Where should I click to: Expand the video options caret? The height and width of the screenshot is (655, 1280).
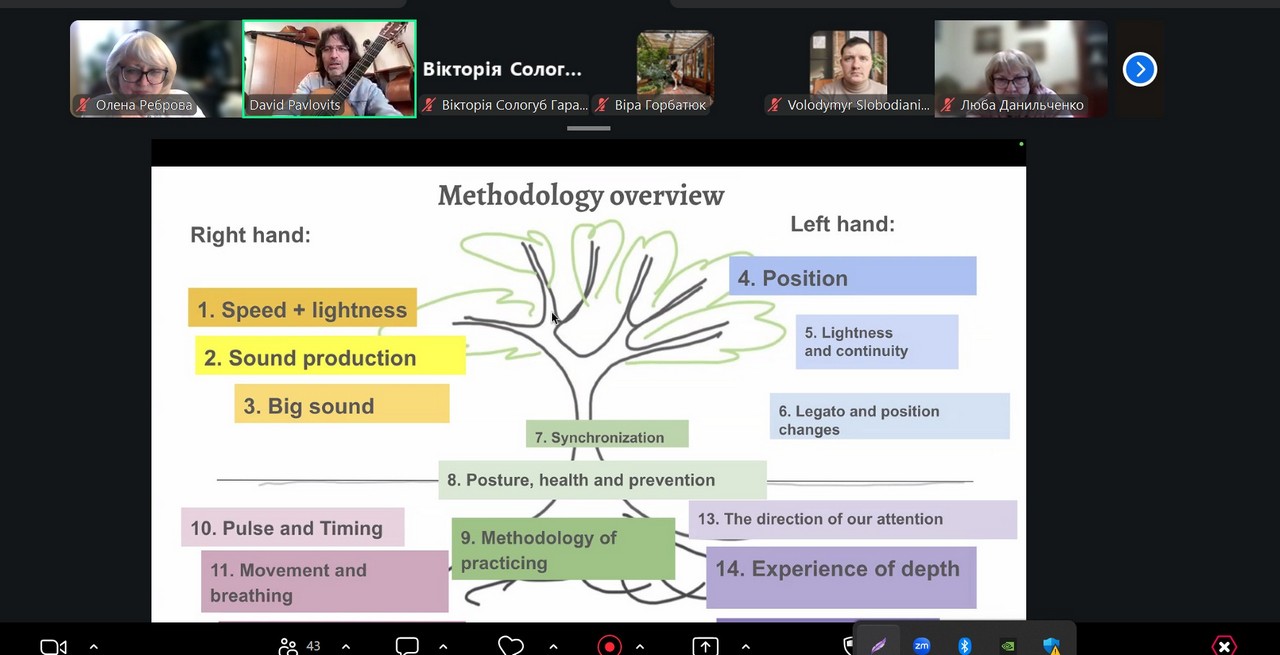click(x=94, y=646)
